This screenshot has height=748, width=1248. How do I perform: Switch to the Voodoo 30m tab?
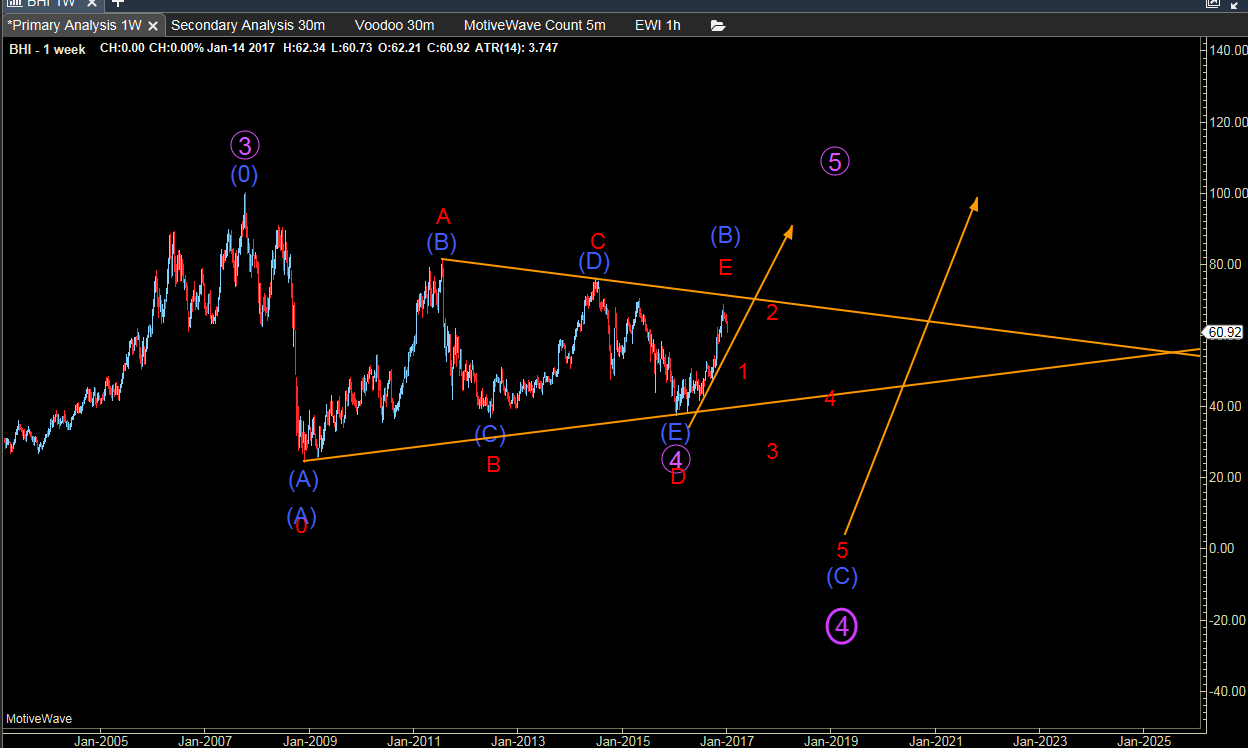[394, 25]
